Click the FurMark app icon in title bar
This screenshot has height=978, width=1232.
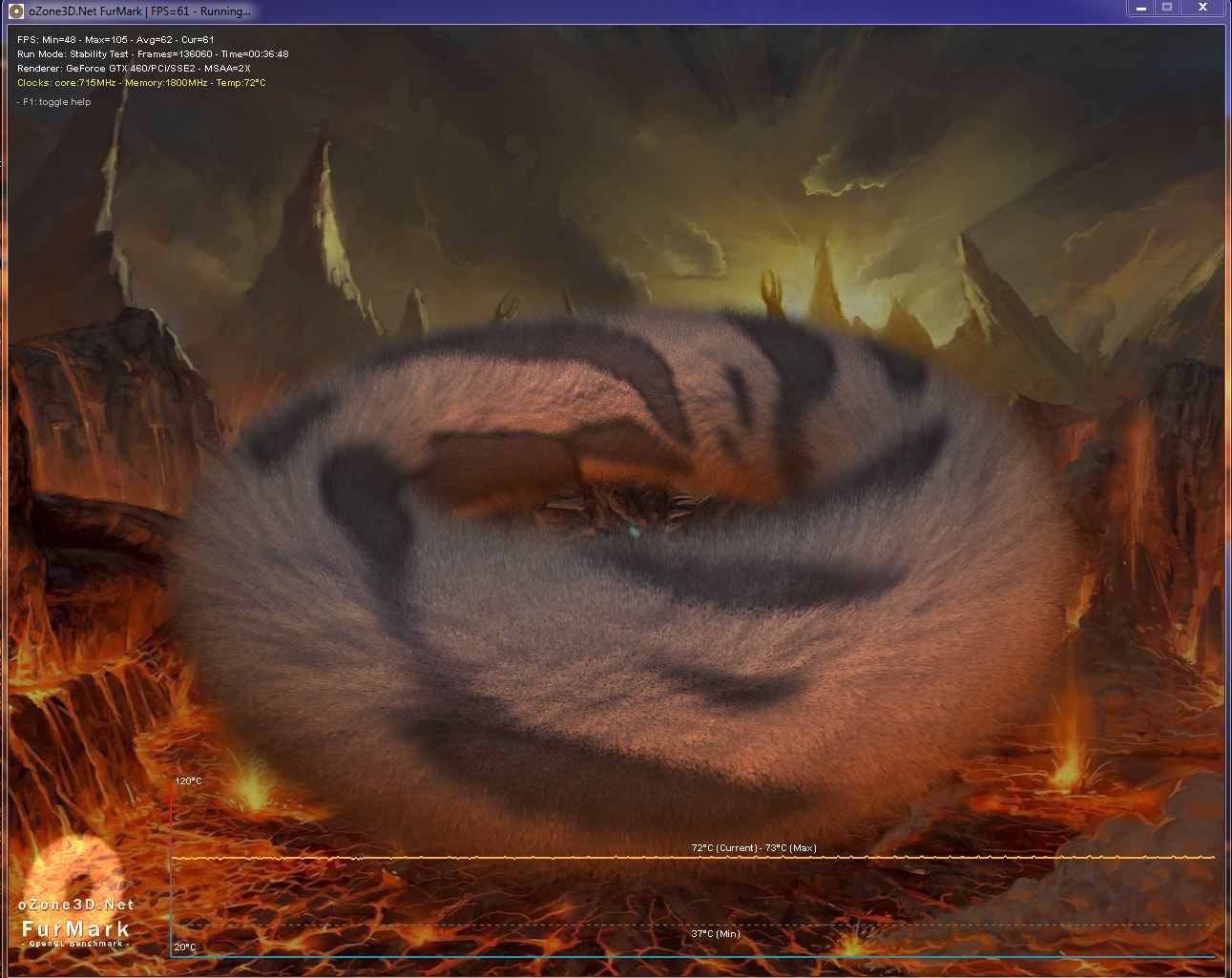pos(16,11)
